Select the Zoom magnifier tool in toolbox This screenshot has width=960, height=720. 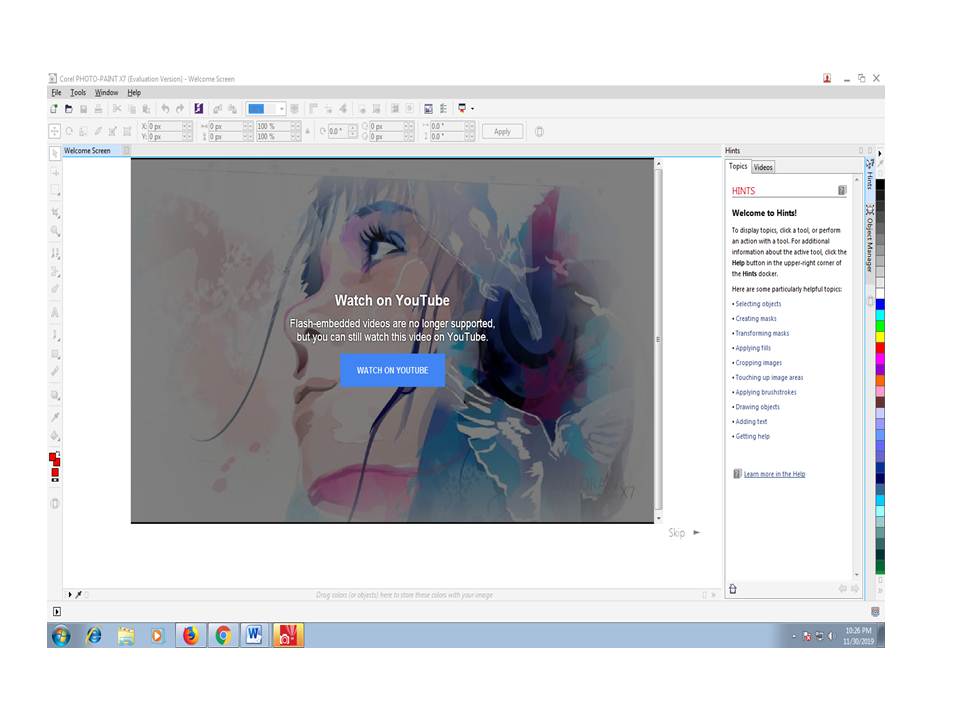pyautogui.click(x=55, y=231)
